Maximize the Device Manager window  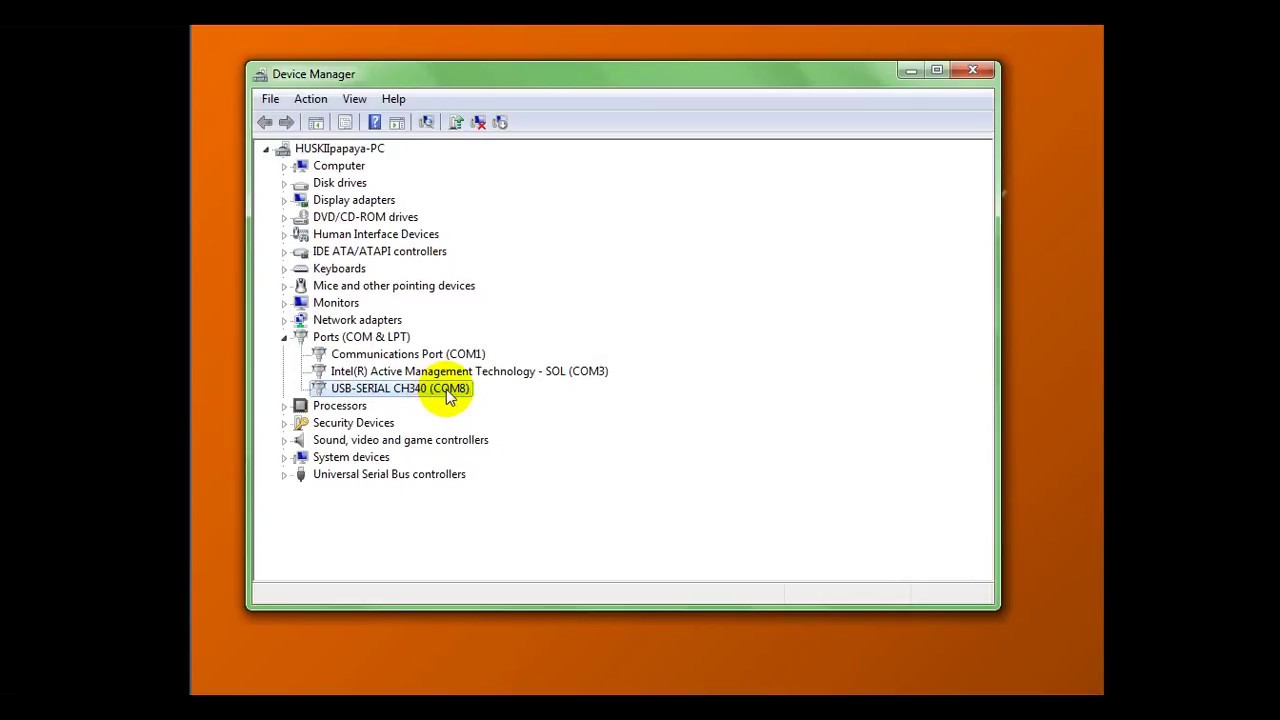pyautogui.click(x=936, y=71)
